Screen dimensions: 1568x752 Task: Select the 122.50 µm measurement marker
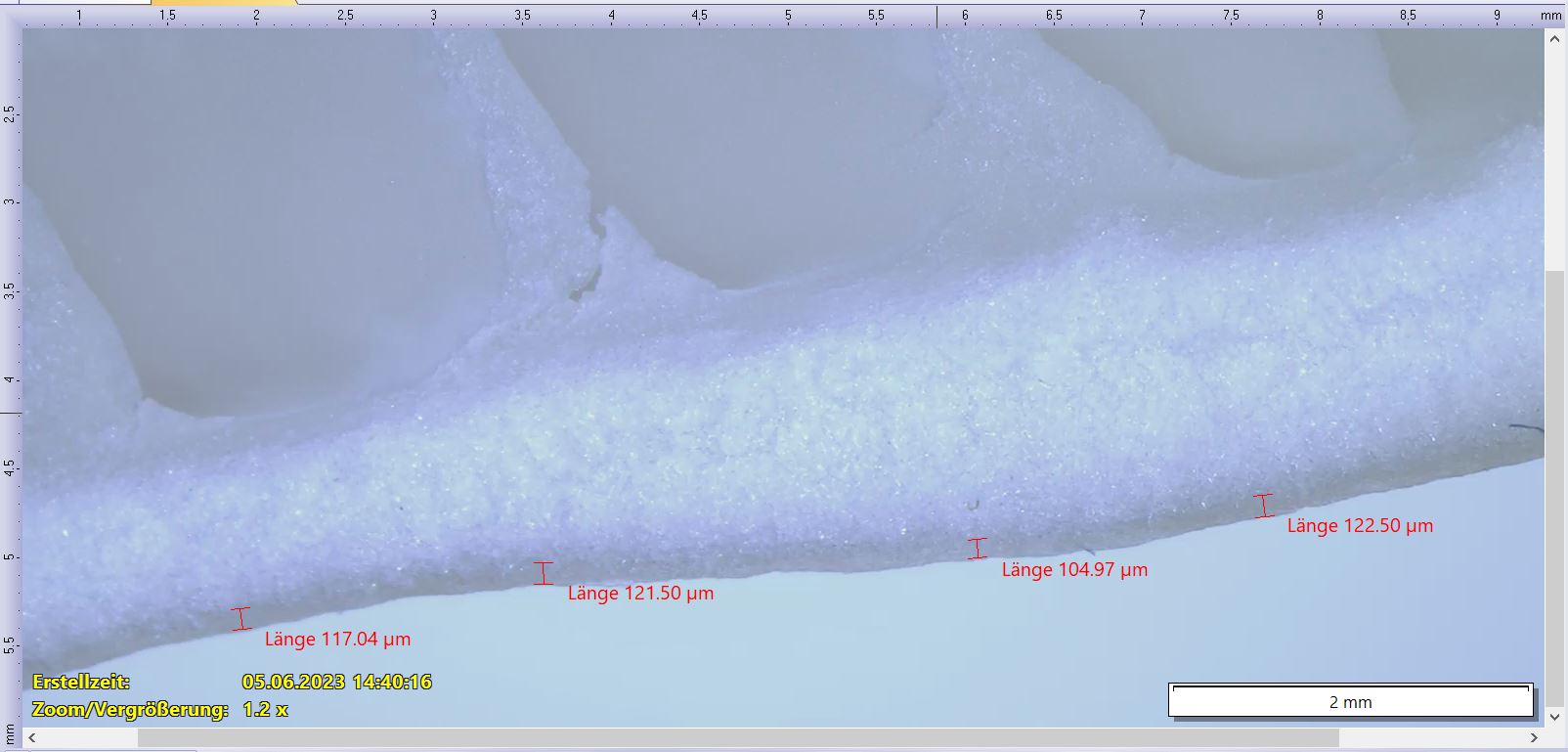click(1264, 506)
